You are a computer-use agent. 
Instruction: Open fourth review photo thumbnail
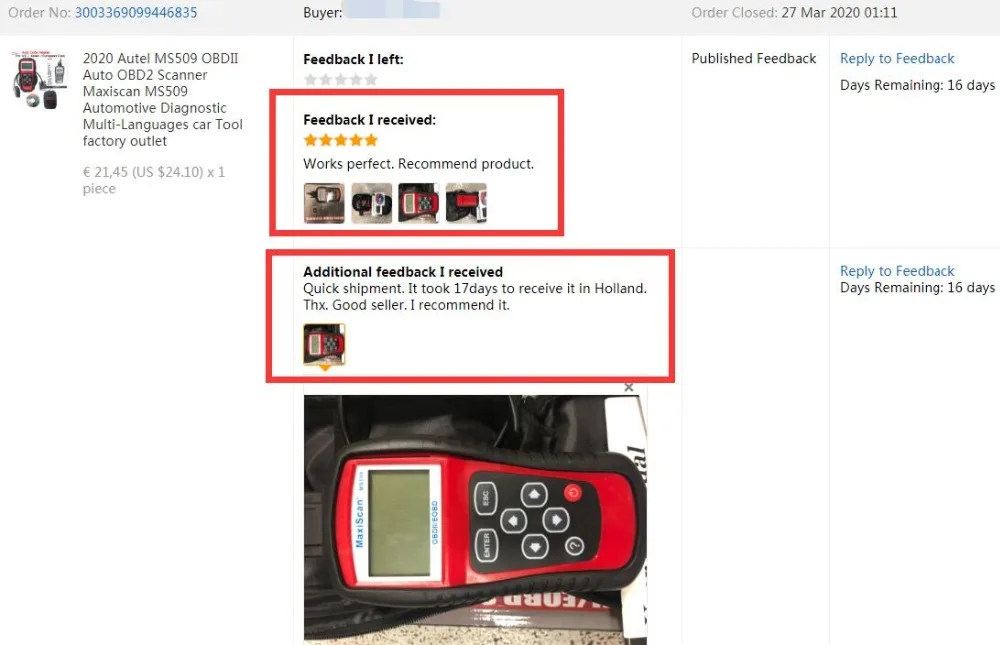[x=466, y=203]
